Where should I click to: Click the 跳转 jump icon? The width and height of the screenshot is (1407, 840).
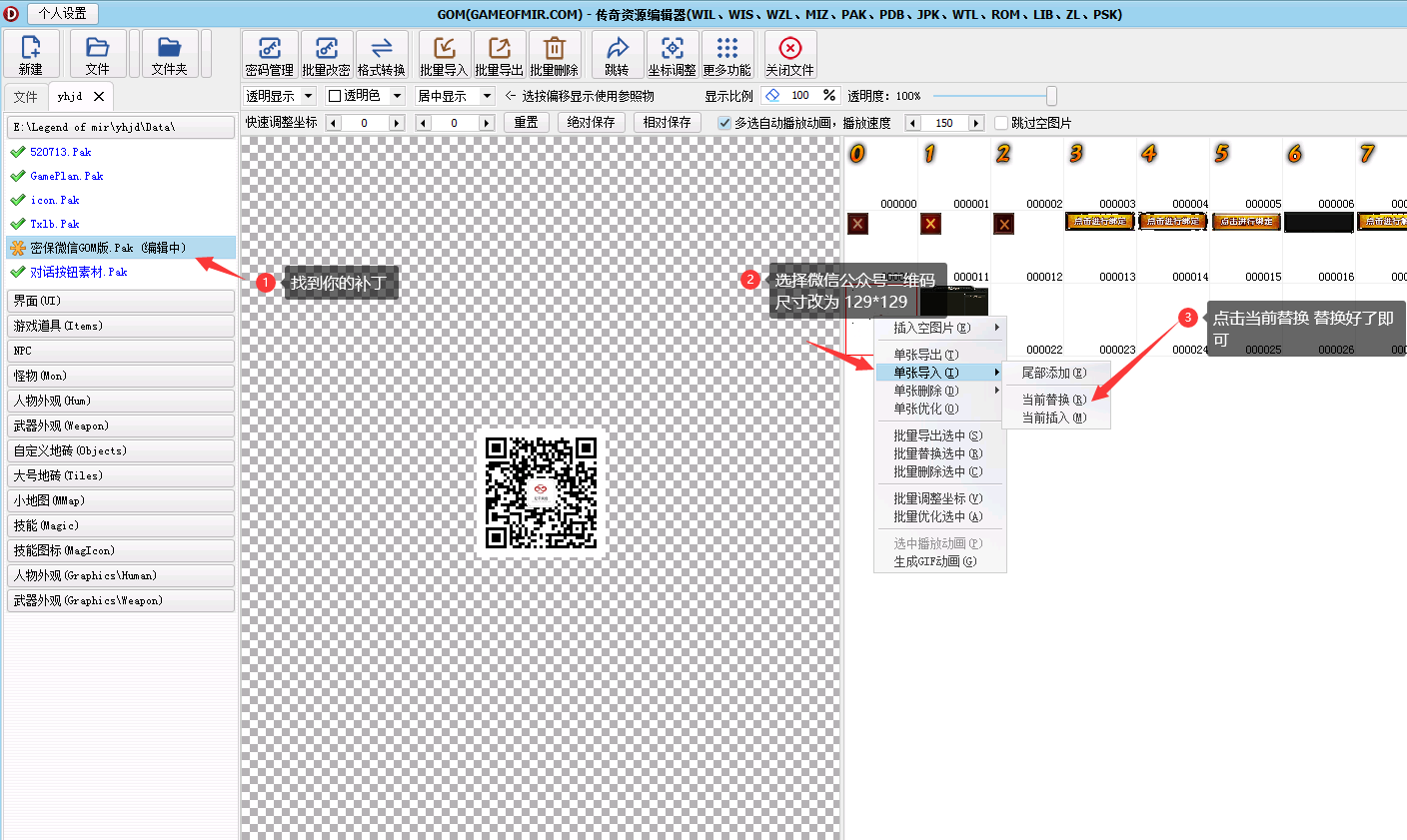click(x=618, y=54)
